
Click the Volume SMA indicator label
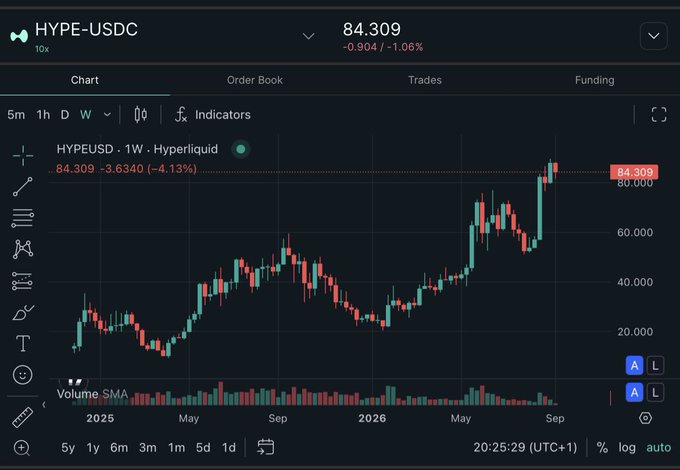point(92,394)
